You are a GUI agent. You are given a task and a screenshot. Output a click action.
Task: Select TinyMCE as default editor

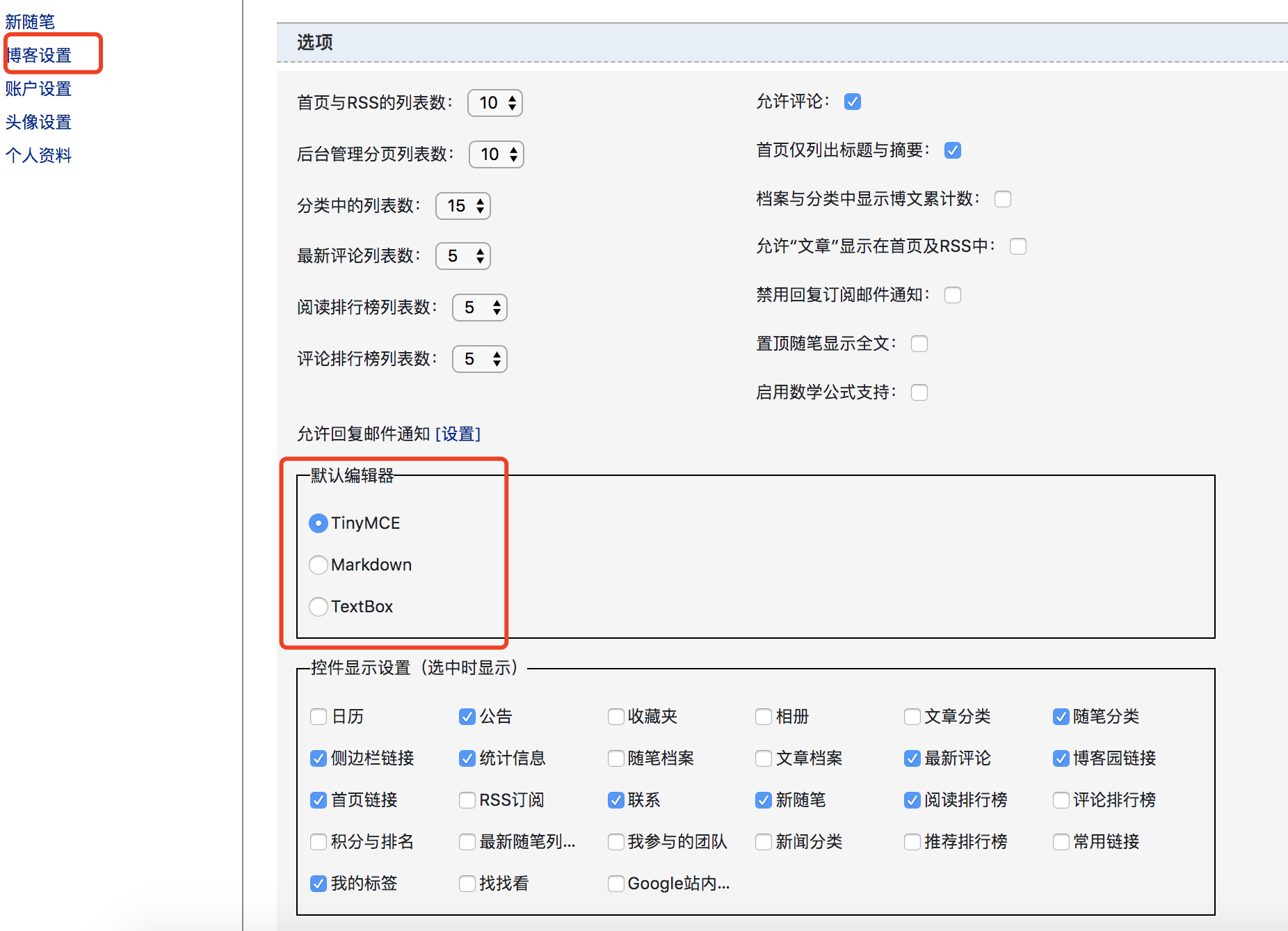coord(319,523)
